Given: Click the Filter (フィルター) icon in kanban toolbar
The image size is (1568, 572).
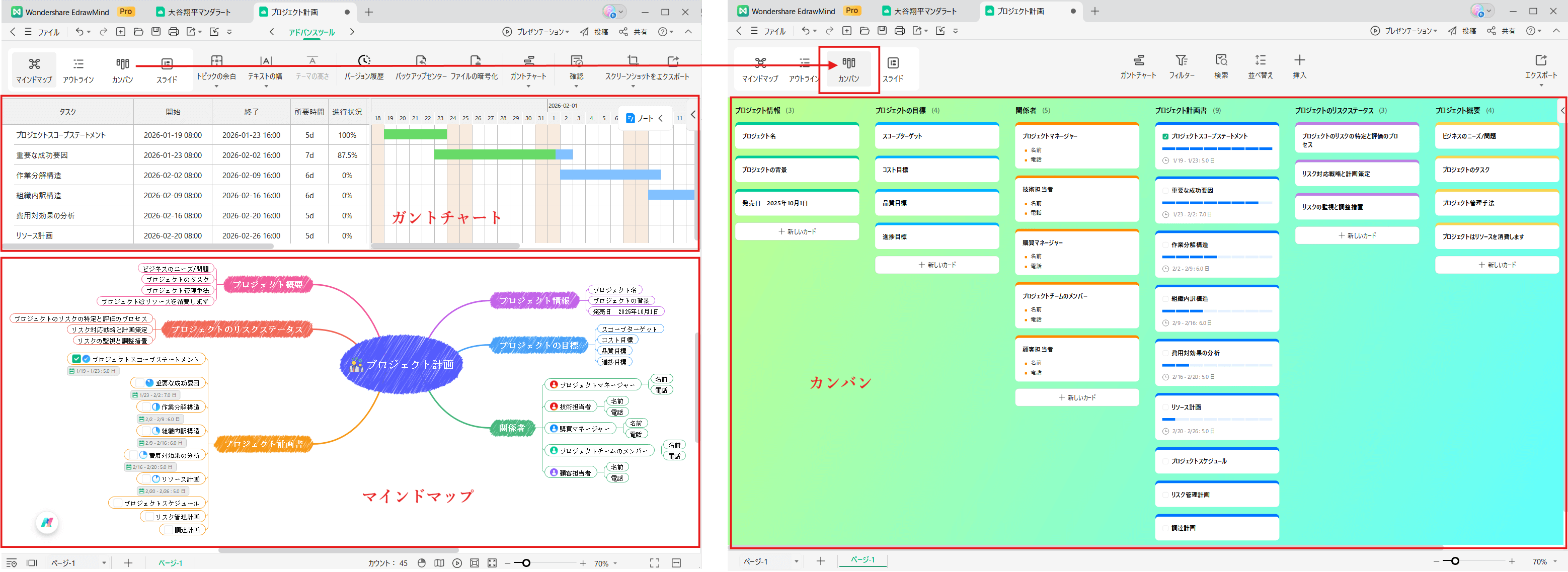Looking at the screenshot, I should [x=1182, y=60].
